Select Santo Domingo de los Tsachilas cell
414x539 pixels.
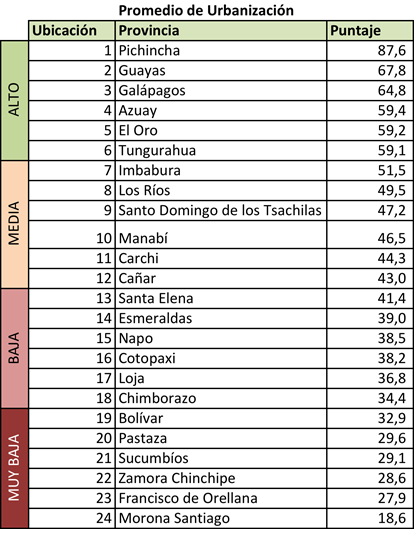pyautogui.click(x=221, y=210)
